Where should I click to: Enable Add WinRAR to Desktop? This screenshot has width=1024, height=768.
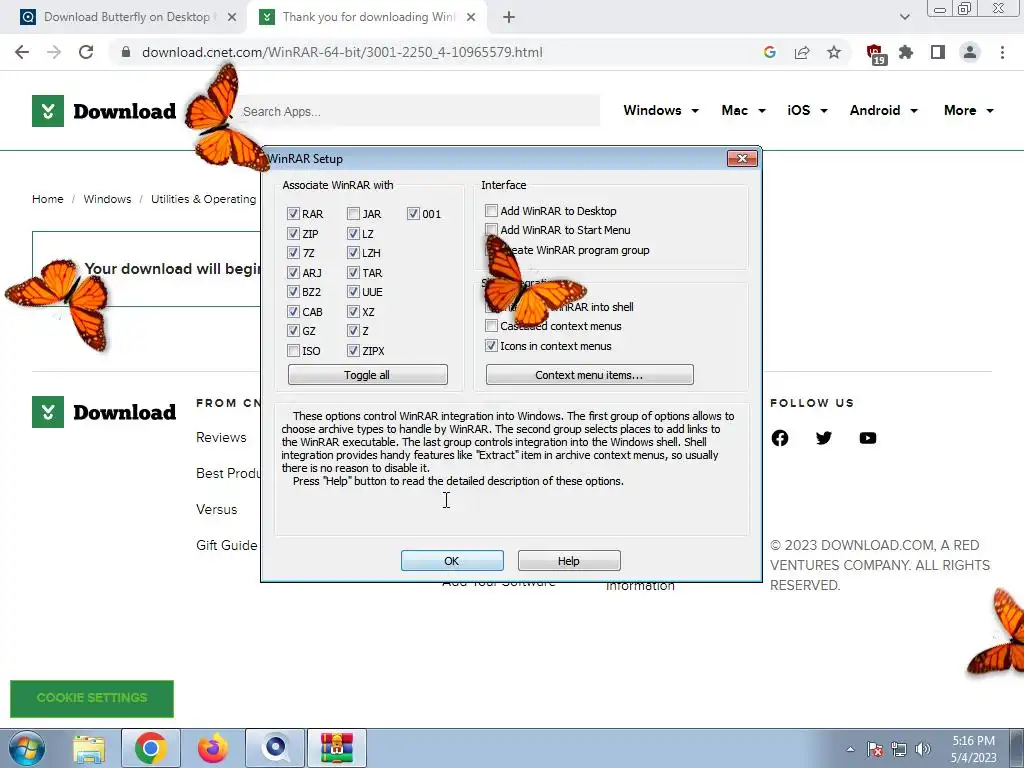click(x=492, y=210)
